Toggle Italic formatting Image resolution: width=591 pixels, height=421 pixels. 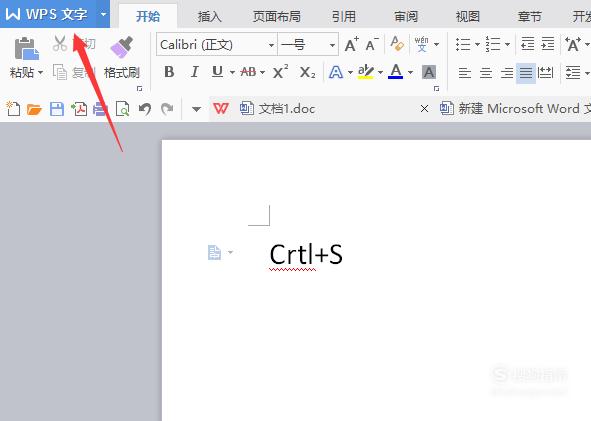(194, 72)
